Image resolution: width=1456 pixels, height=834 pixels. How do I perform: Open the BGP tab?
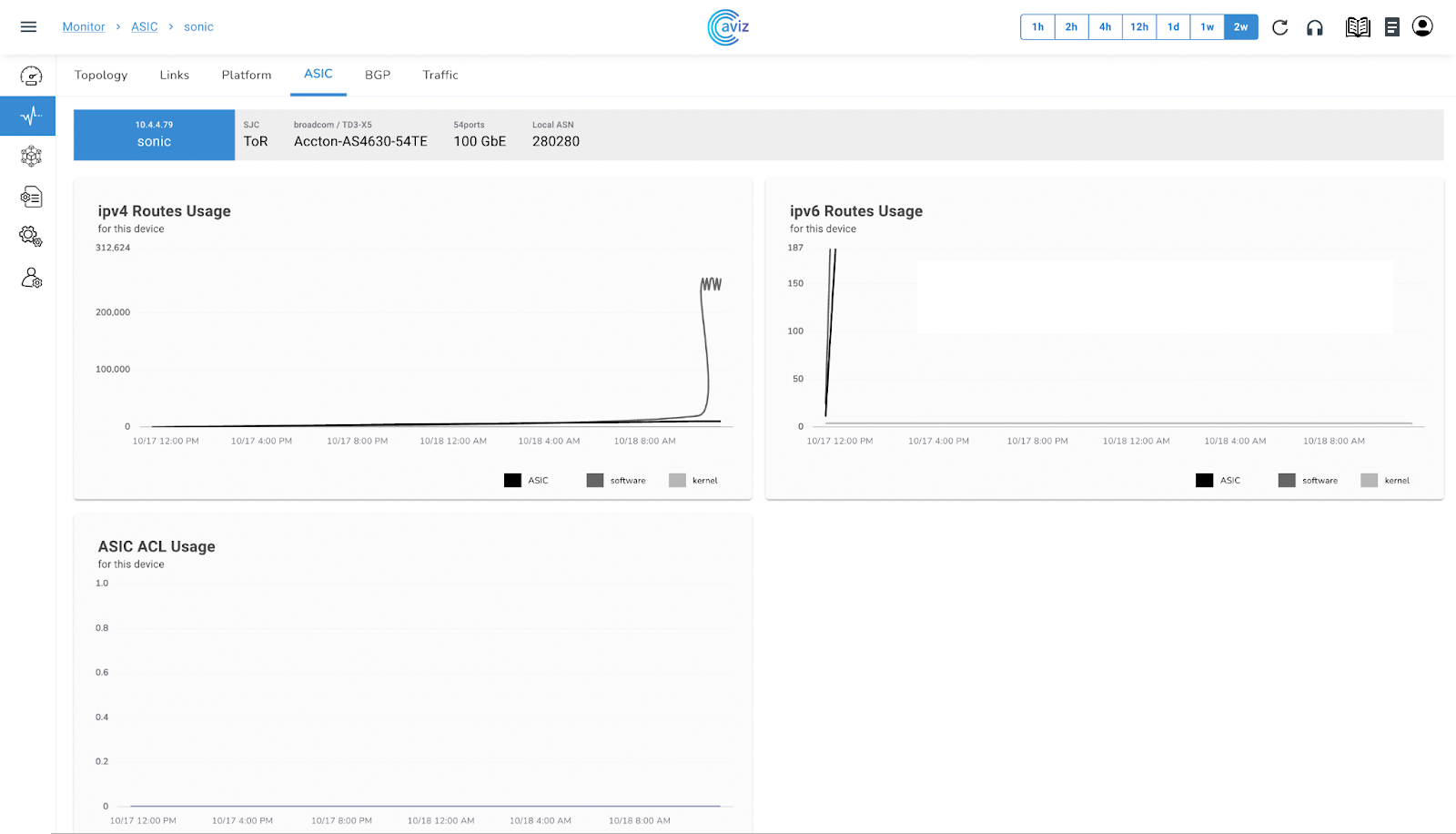(378, 75)
